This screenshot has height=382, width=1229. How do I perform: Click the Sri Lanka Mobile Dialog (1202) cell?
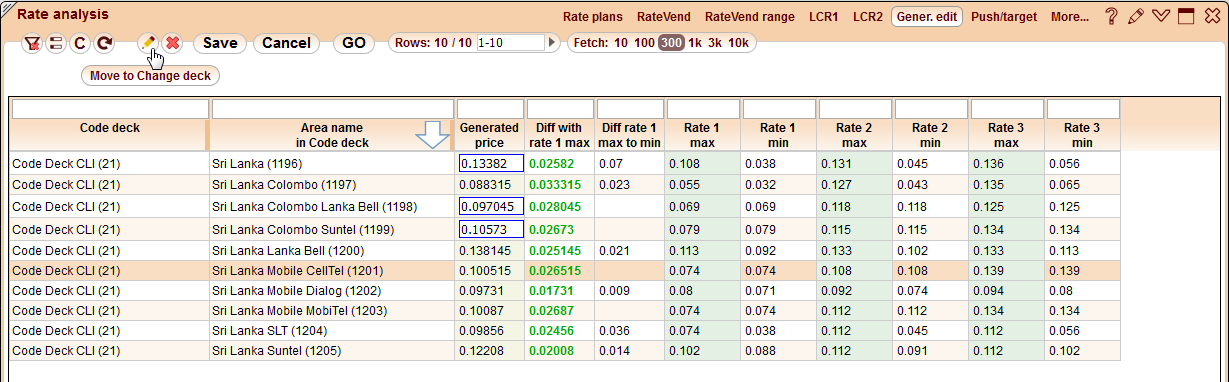332,290
